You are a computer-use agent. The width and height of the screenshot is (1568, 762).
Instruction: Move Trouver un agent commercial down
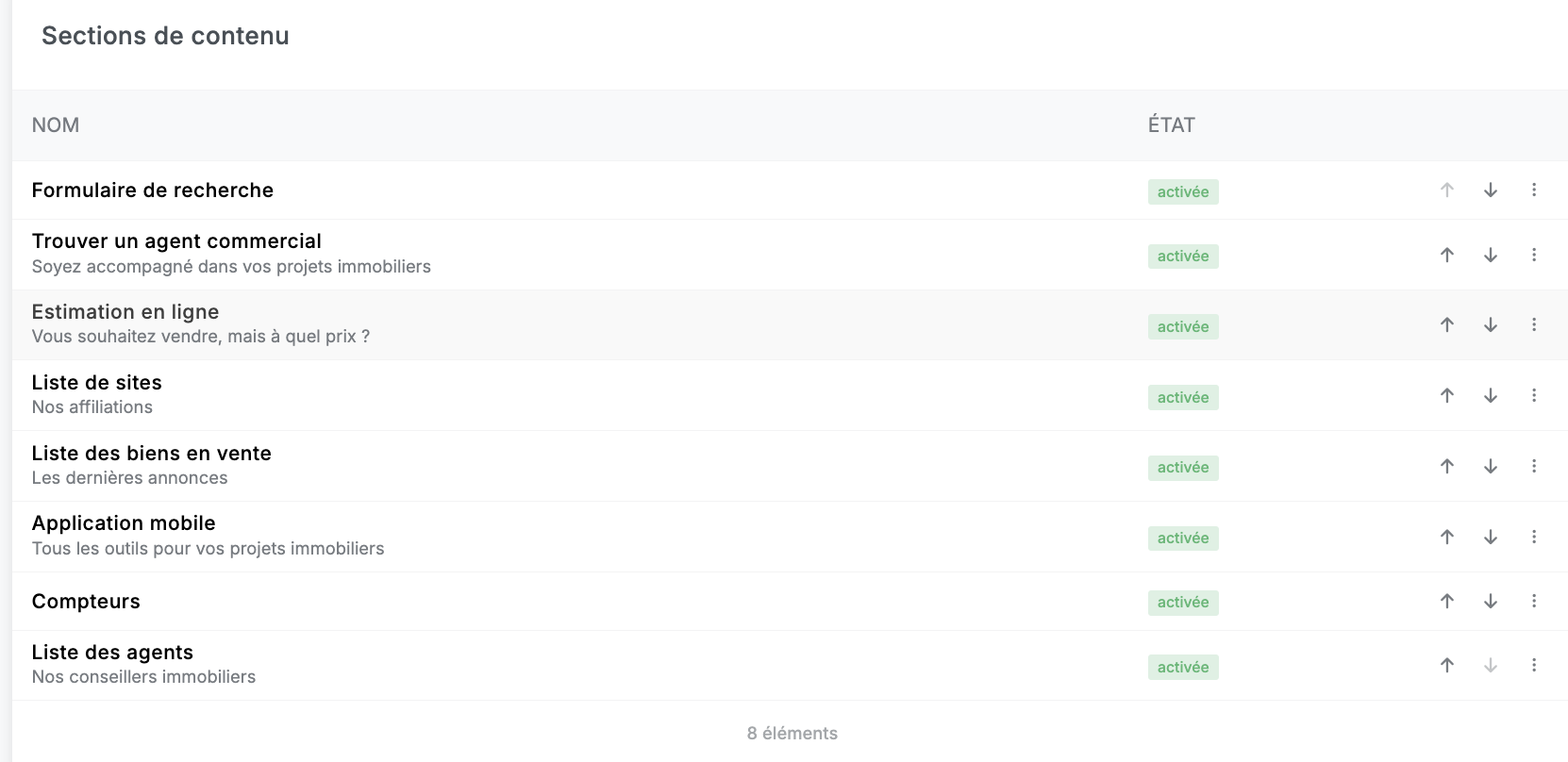tap(1491, 255)
